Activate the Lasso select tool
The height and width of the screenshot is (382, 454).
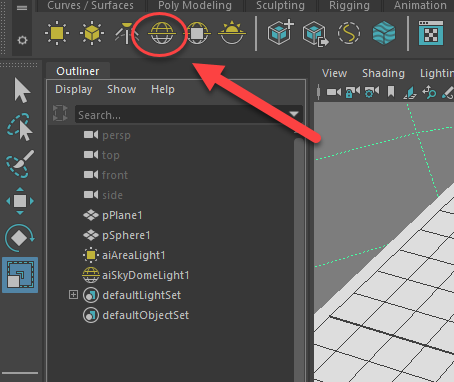20,127
